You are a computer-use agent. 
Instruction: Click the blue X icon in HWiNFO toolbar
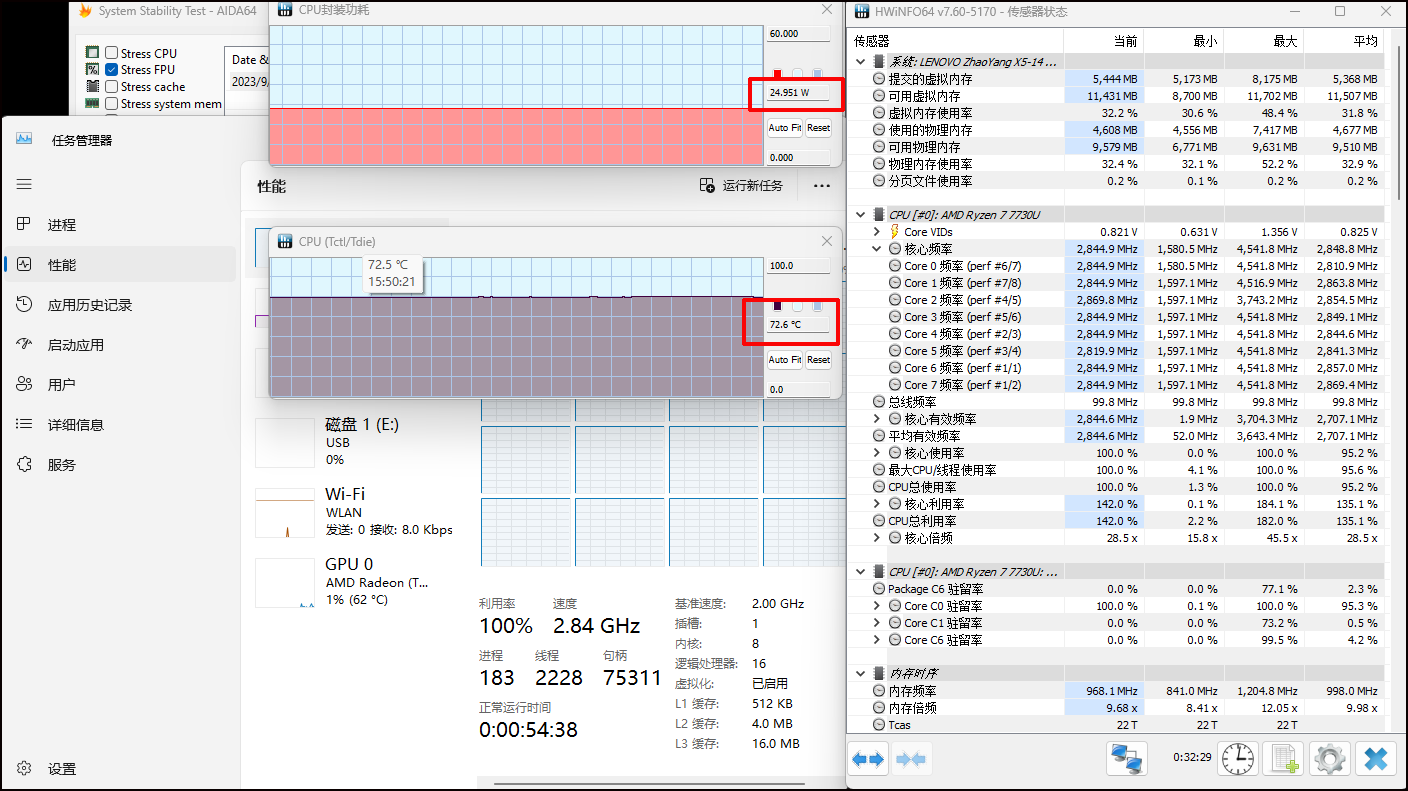(1375, 760)
